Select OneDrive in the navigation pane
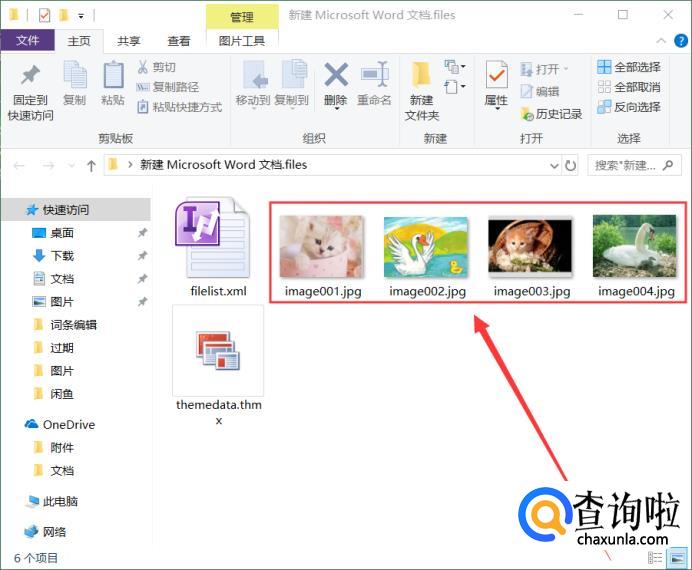 coord(68,424)
